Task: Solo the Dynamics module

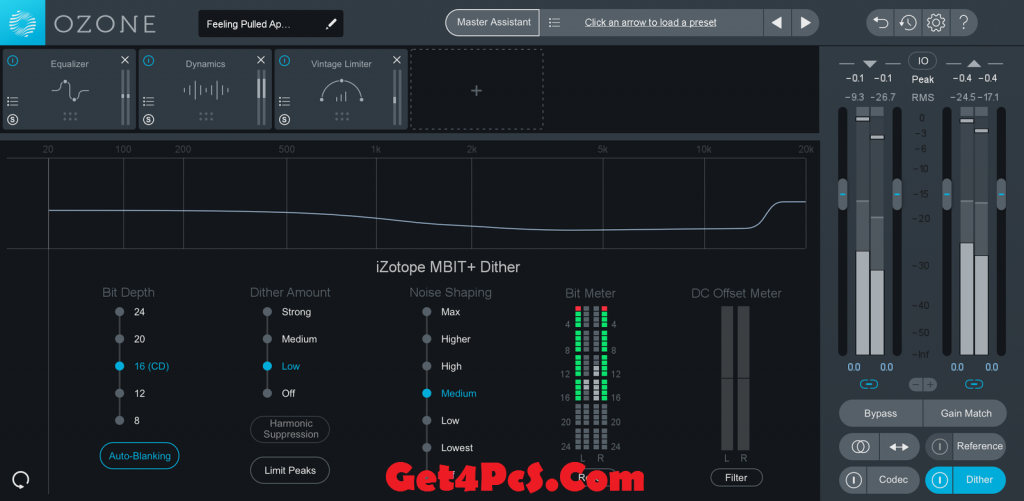Action: click(x=148, y=119)
